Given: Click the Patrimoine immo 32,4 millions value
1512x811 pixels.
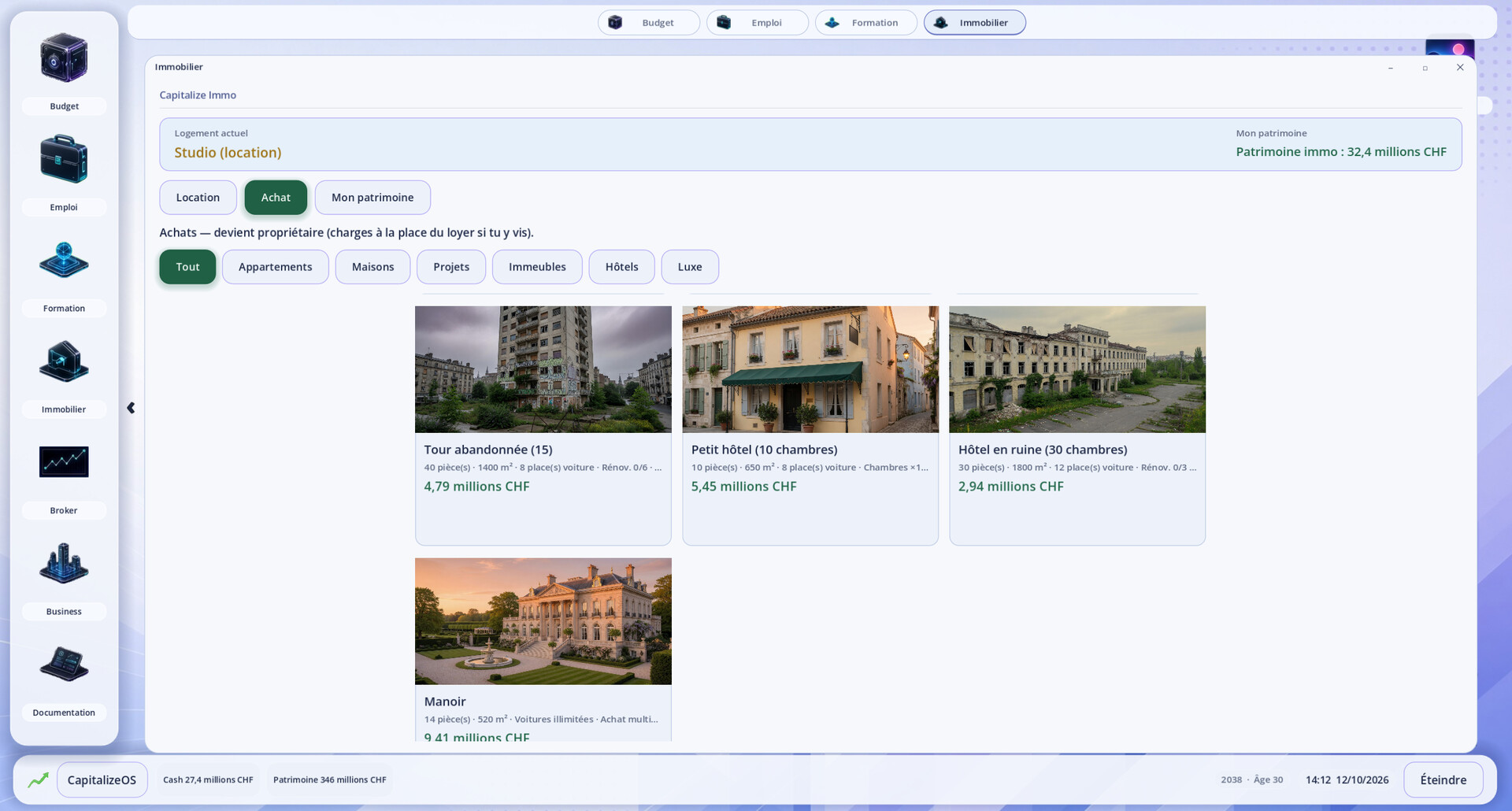Looking at the screenshot, I should pos(1340,152).
